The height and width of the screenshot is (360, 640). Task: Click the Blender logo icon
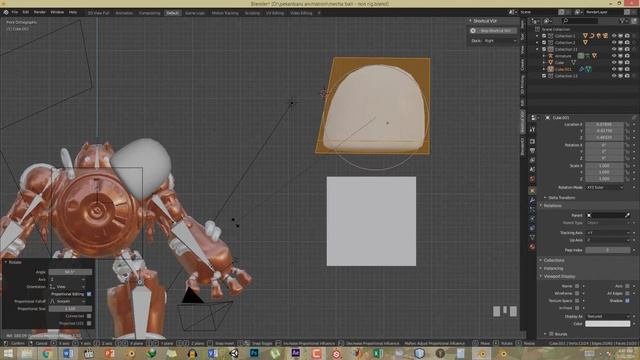6,12
